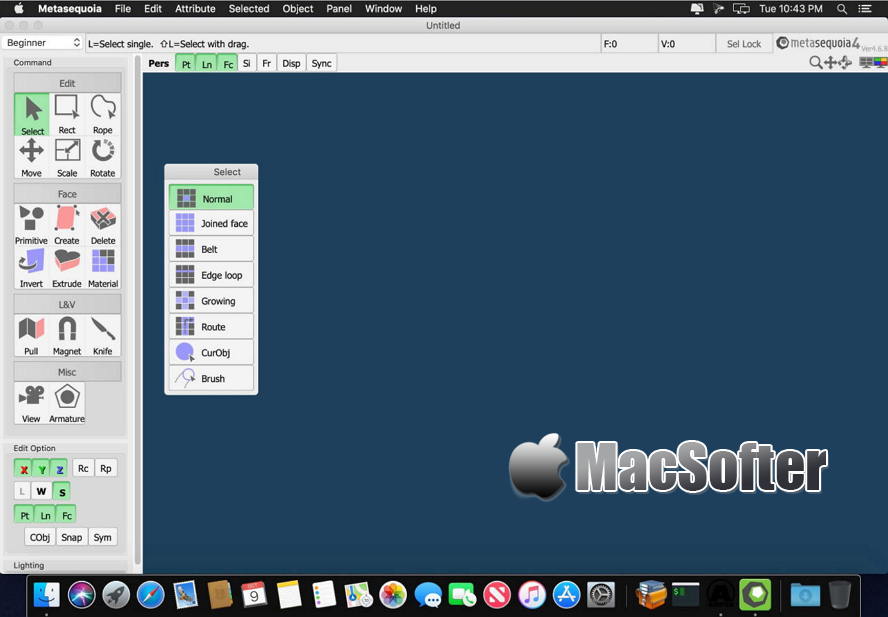Open the Panel menu

pos(339,8)
